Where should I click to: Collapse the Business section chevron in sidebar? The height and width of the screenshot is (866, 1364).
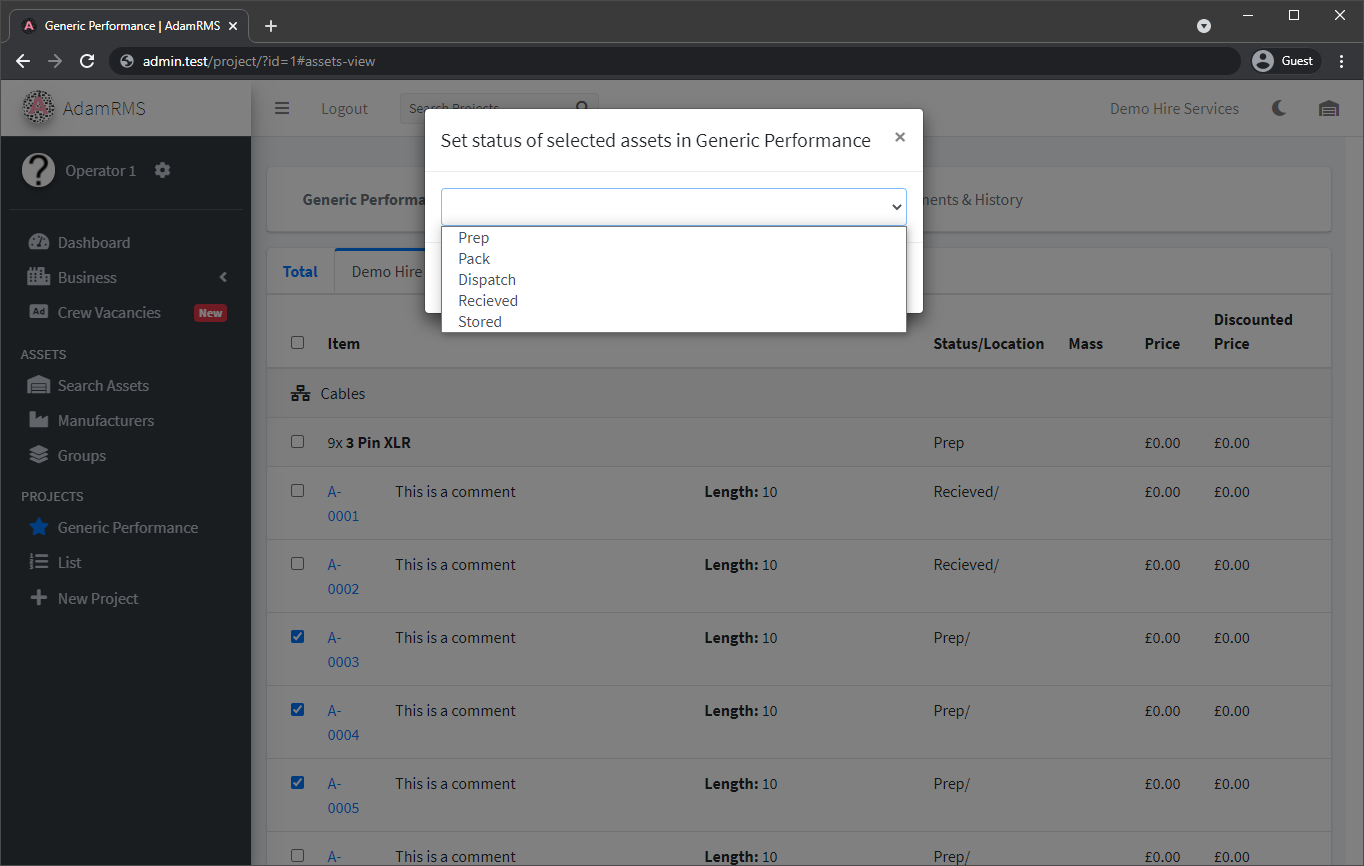click(x=223, y=277)
